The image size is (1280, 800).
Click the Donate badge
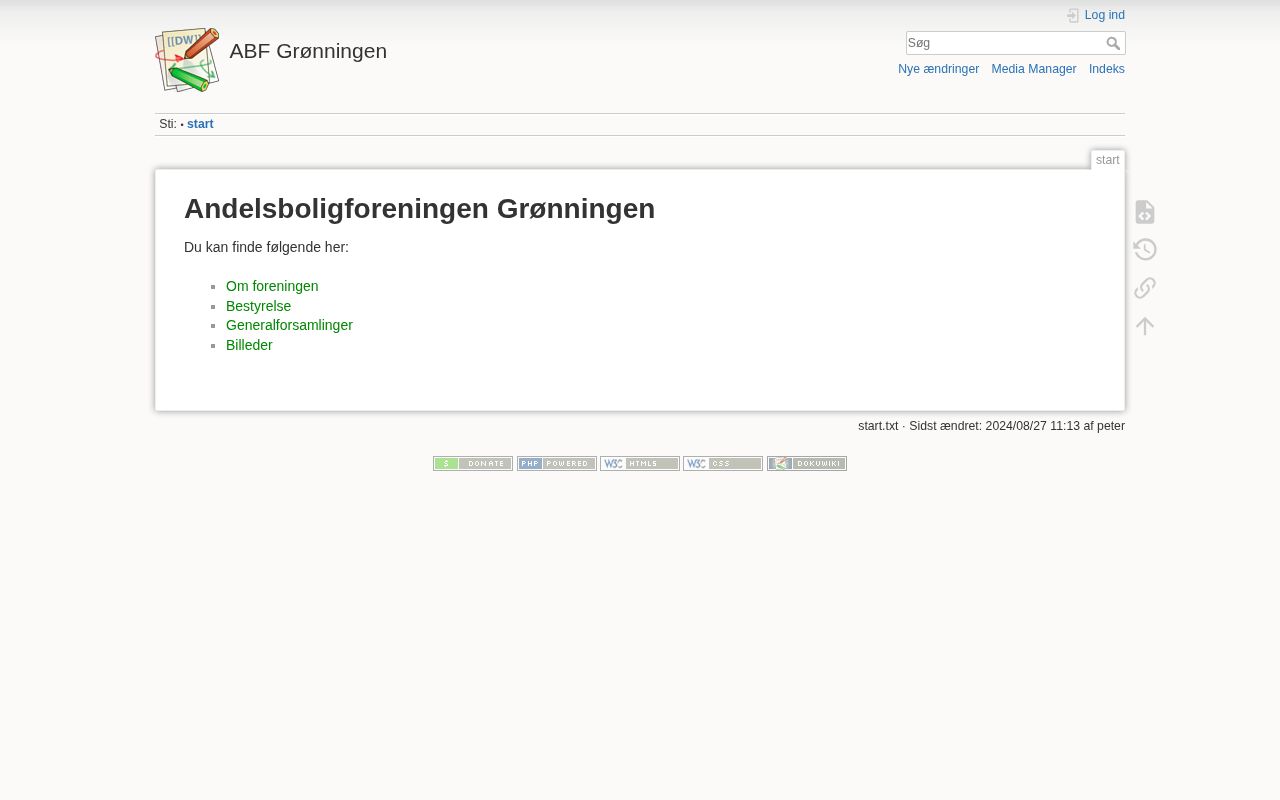[473, 464]
